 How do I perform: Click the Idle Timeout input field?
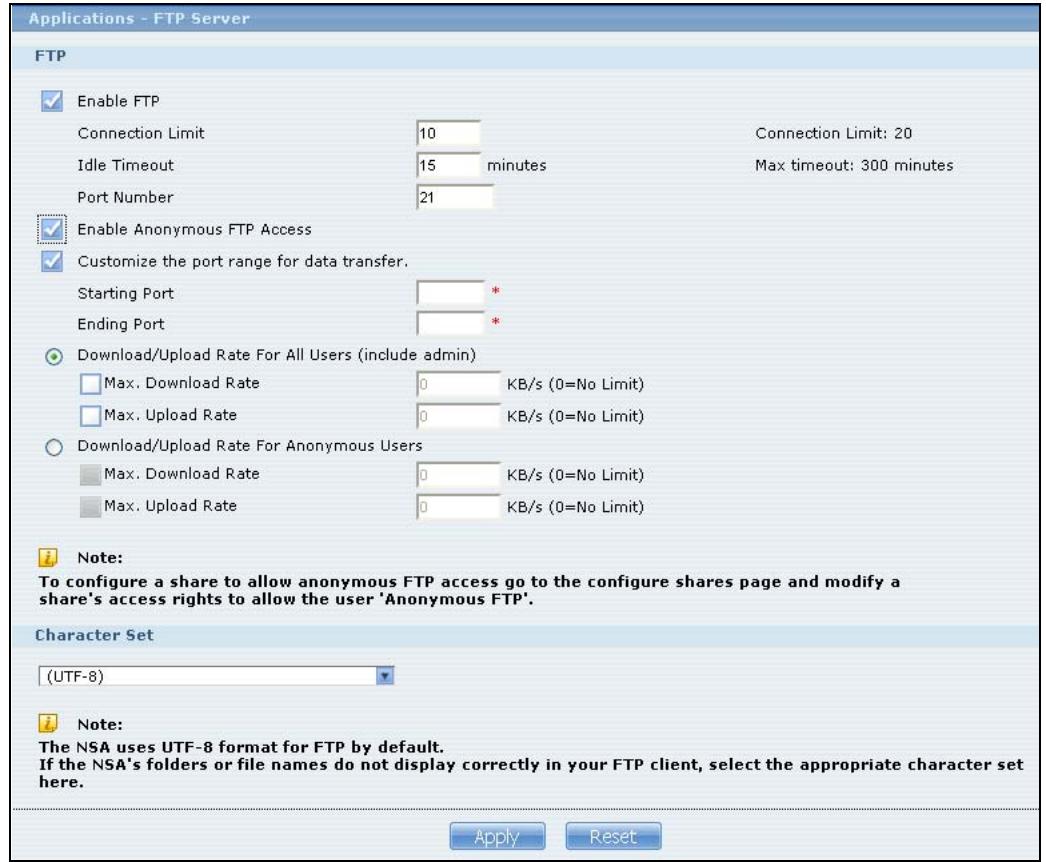click(448, 165)
